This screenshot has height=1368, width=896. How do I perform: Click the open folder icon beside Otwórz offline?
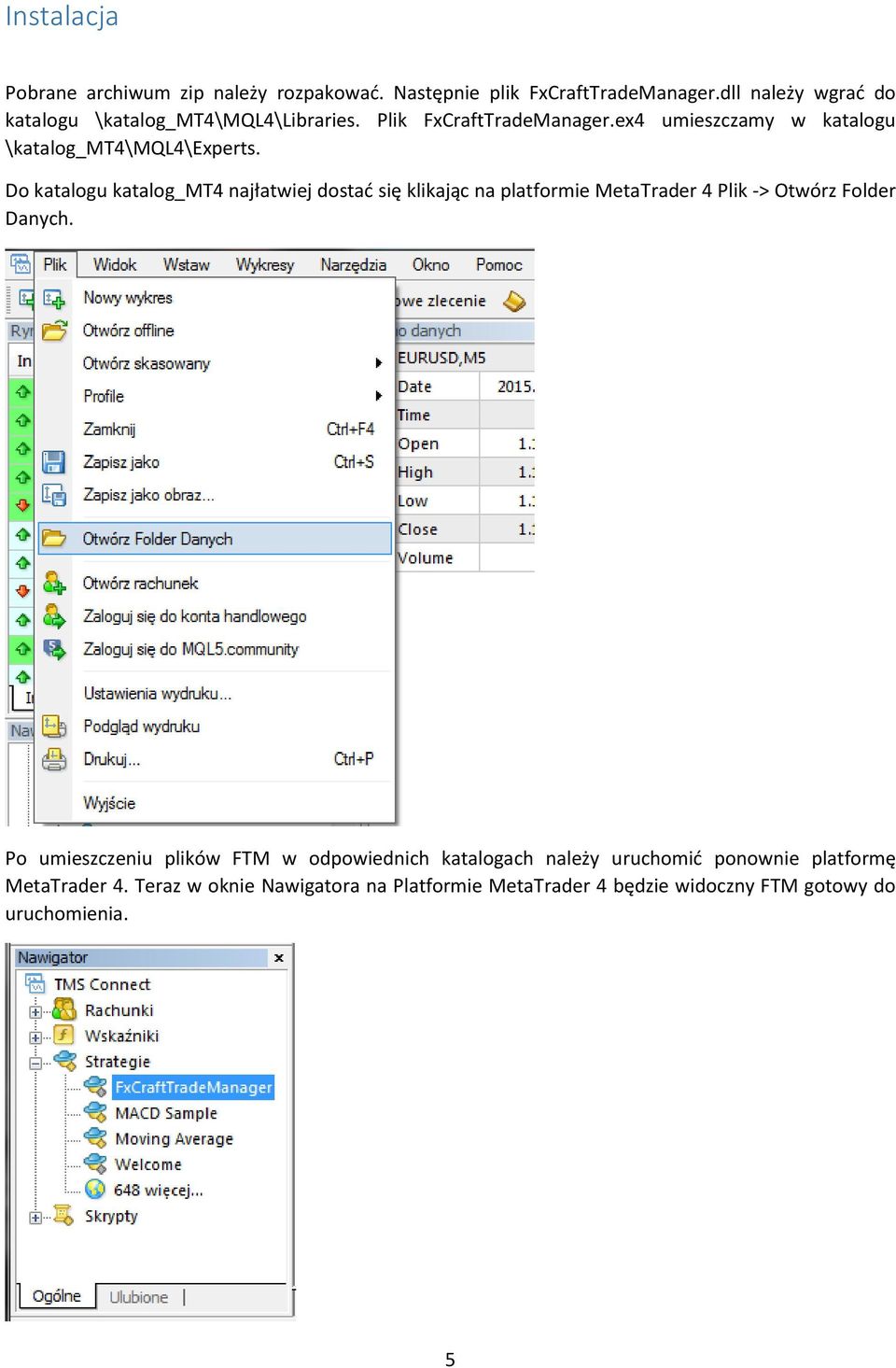click(54, 331)
